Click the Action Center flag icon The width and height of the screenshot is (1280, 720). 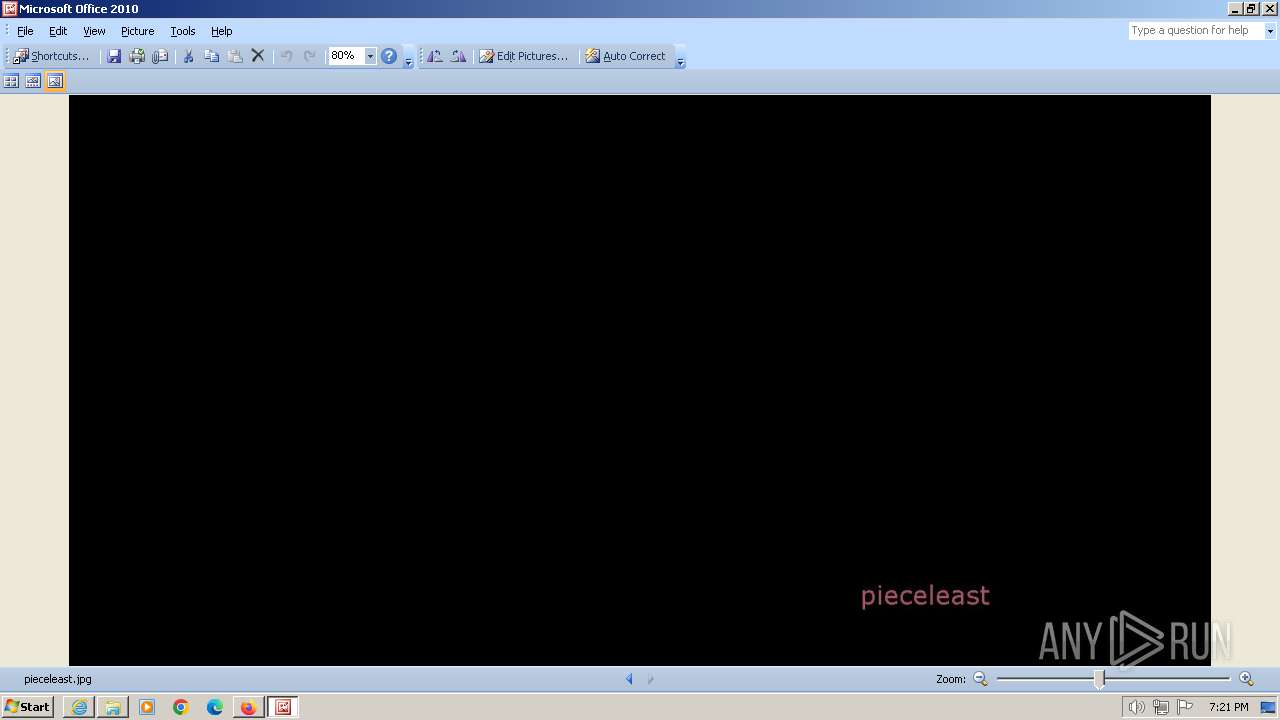point(1185,707)
